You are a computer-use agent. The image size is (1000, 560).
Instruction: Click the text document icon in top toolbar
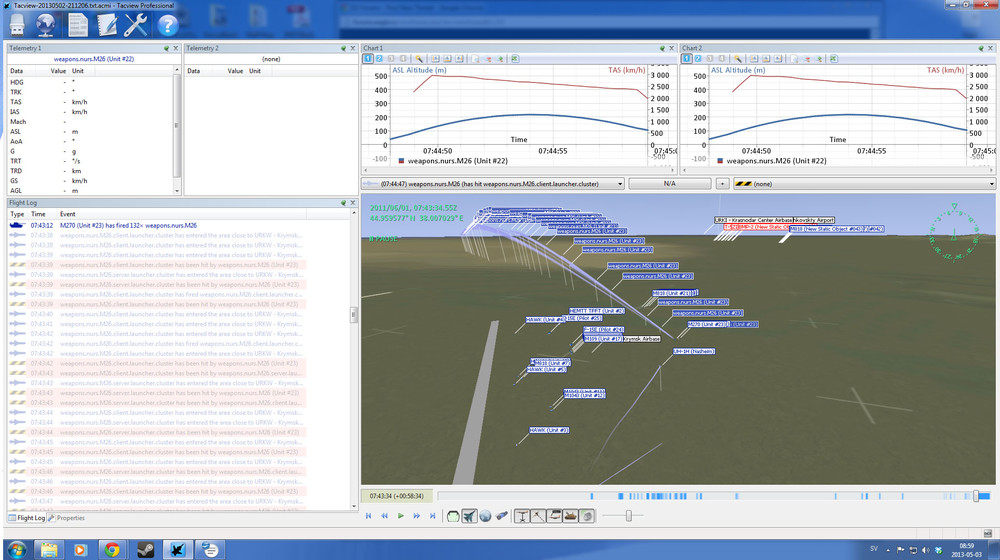pos(77,26)
